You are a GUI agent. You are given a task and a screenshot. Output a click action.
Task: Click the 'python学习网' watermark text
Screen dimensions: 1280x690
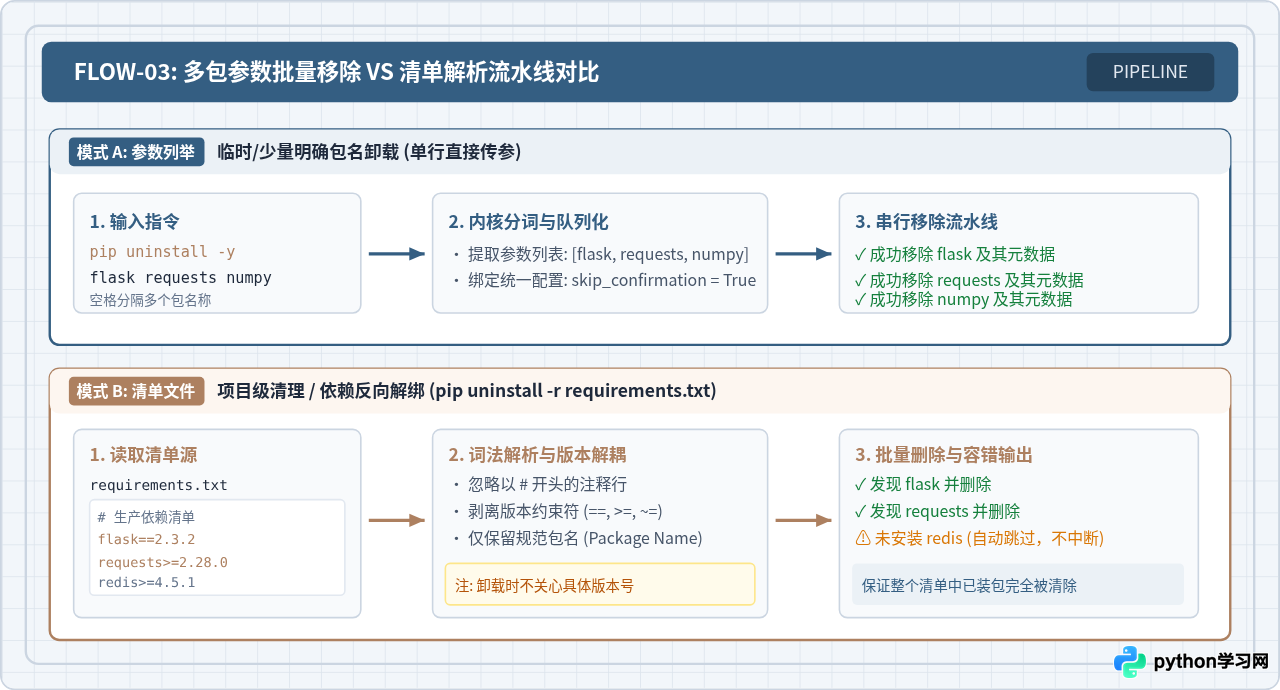[x=1211, y=662]
